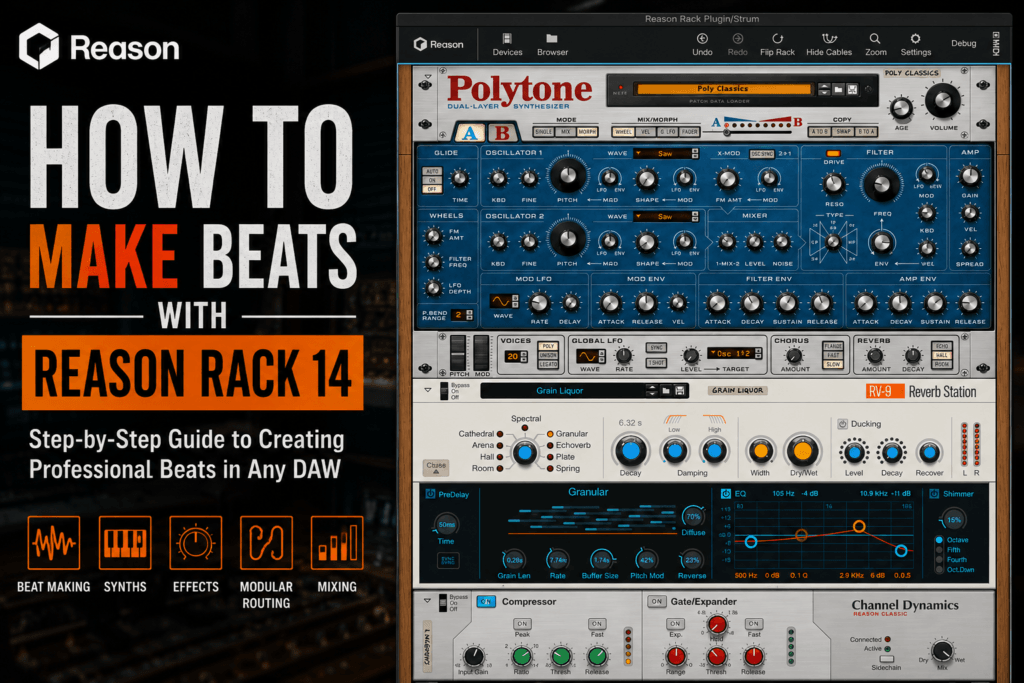Click the Global LFO waveform display
This screenshot has width=1024, height=683.
[x=586, y=356]
